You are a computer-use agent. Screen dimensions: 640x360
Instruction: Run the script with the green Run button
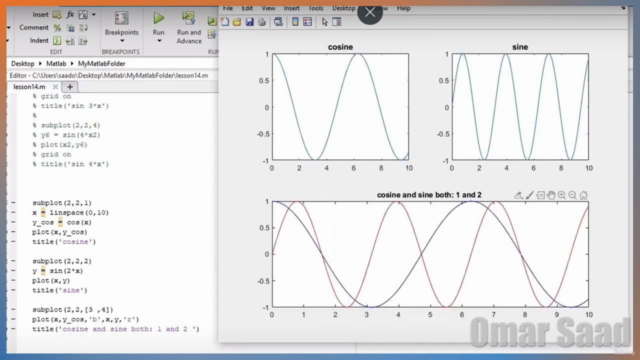[x=158, y=18]
